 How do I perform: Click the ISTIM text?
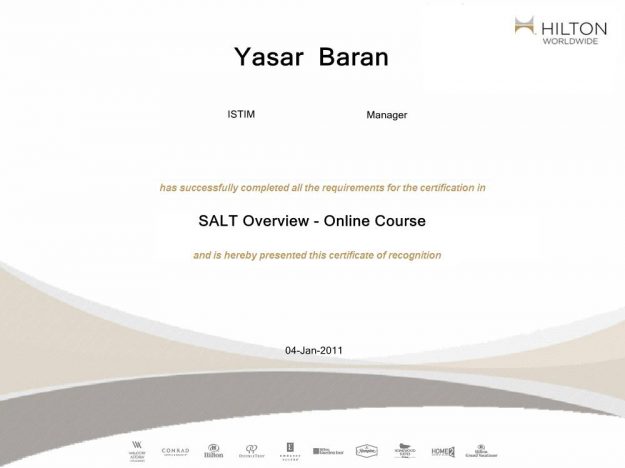coord(241,114)
